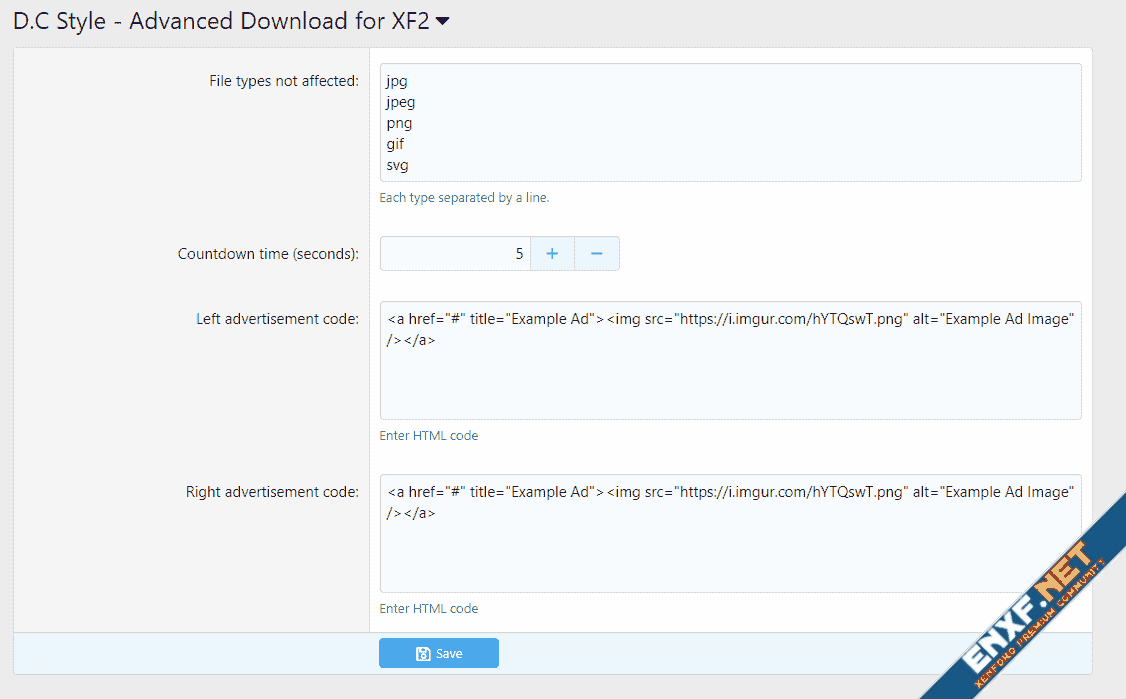Focus the countdown time number field
The height and width of the screenshot is (699, 1126).
(455, 254)
